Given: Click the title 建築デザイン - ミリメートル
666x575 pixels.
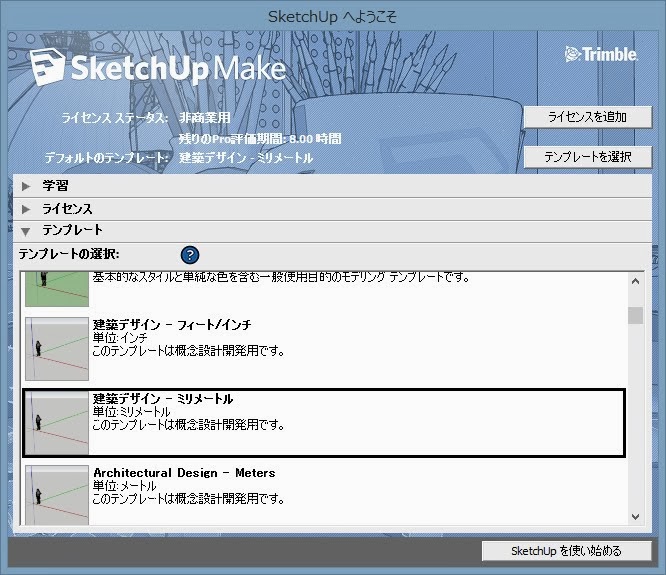Looking at the screenshot, I should (x=163, y=399).
